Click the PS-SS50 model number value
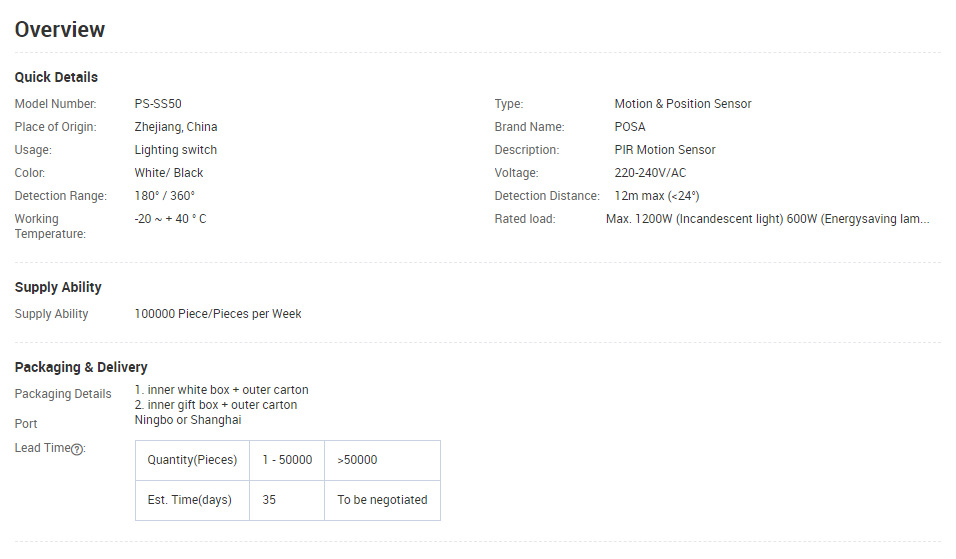Screen dimensions: 956x559 (x=158, y=104)
